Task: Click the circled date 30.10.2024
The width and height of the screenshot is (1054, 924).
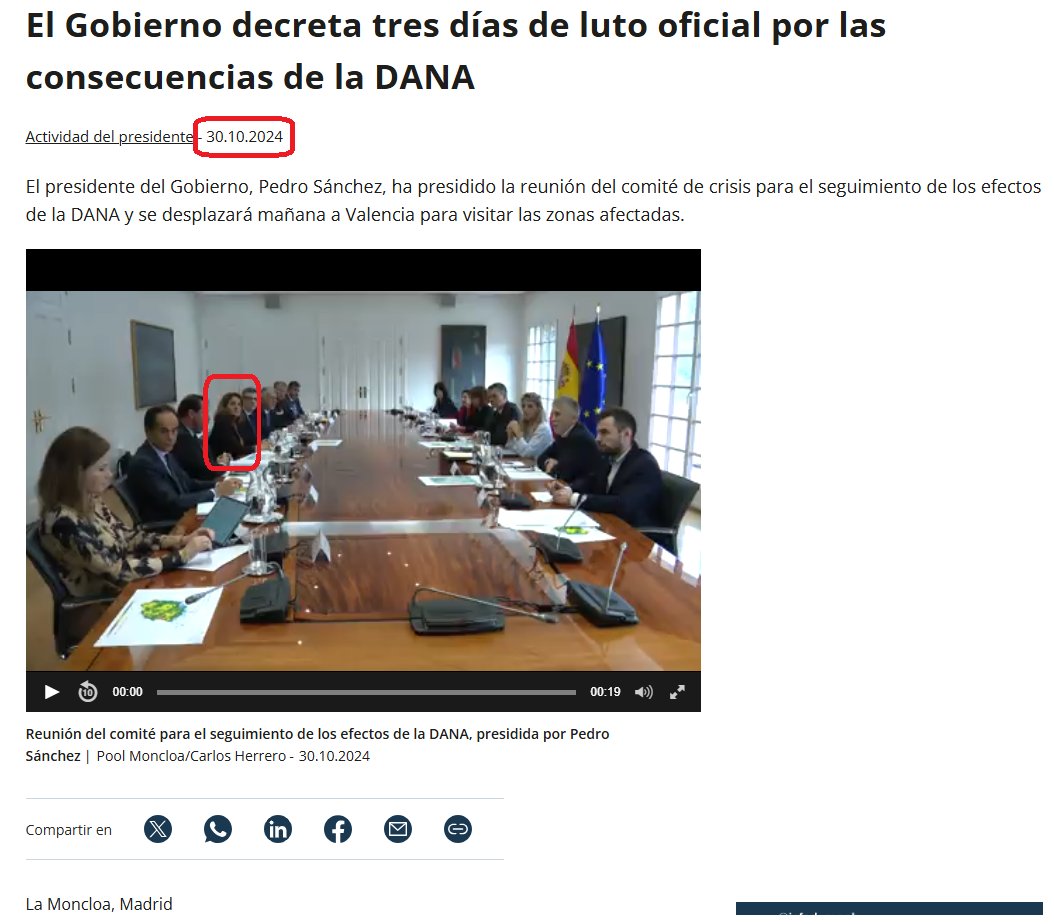Action: [243, 139]
